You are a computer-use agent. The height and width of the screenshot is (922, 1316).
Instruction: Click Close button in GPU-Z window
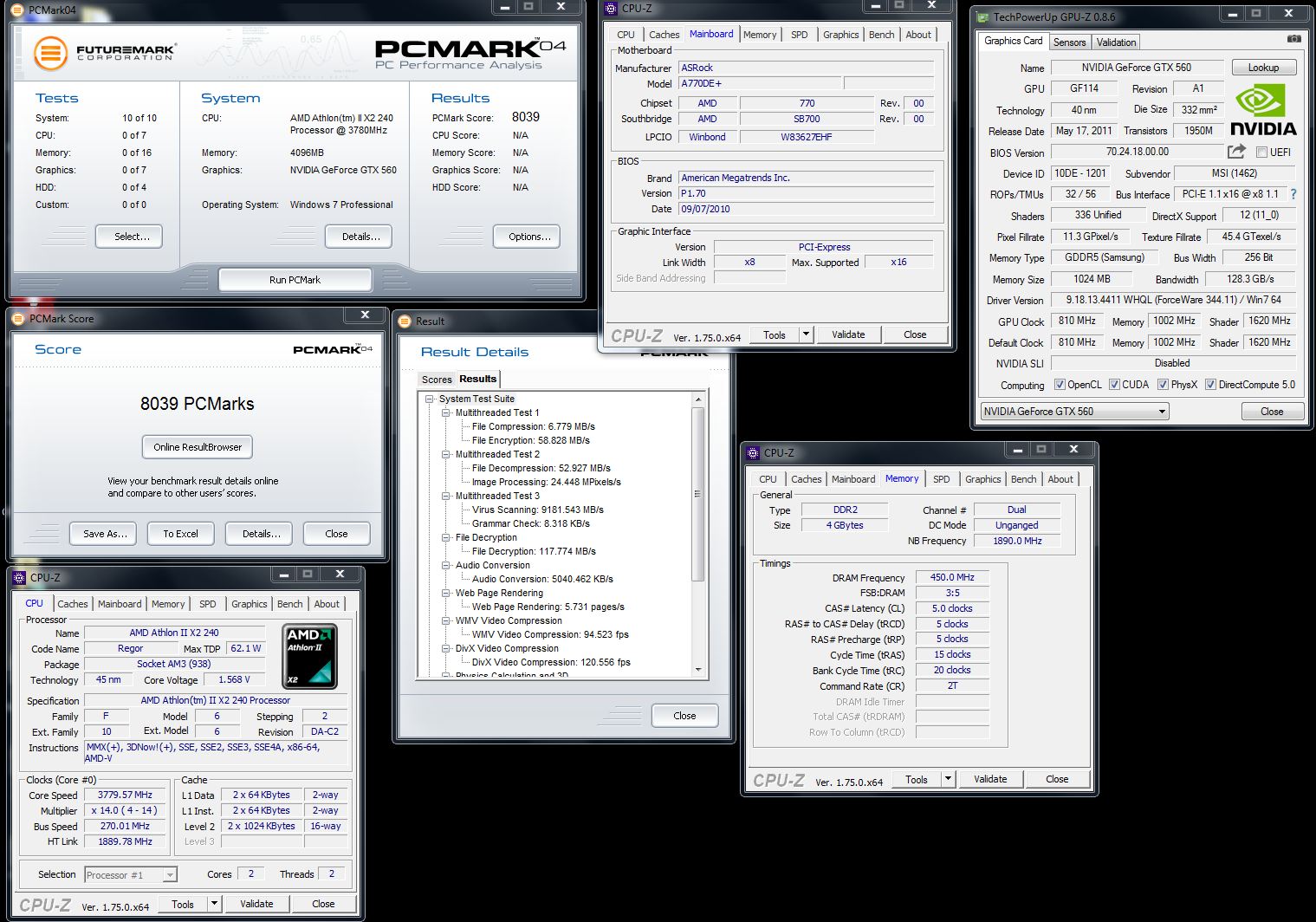pyautogui.click(x=1271, y=412)
